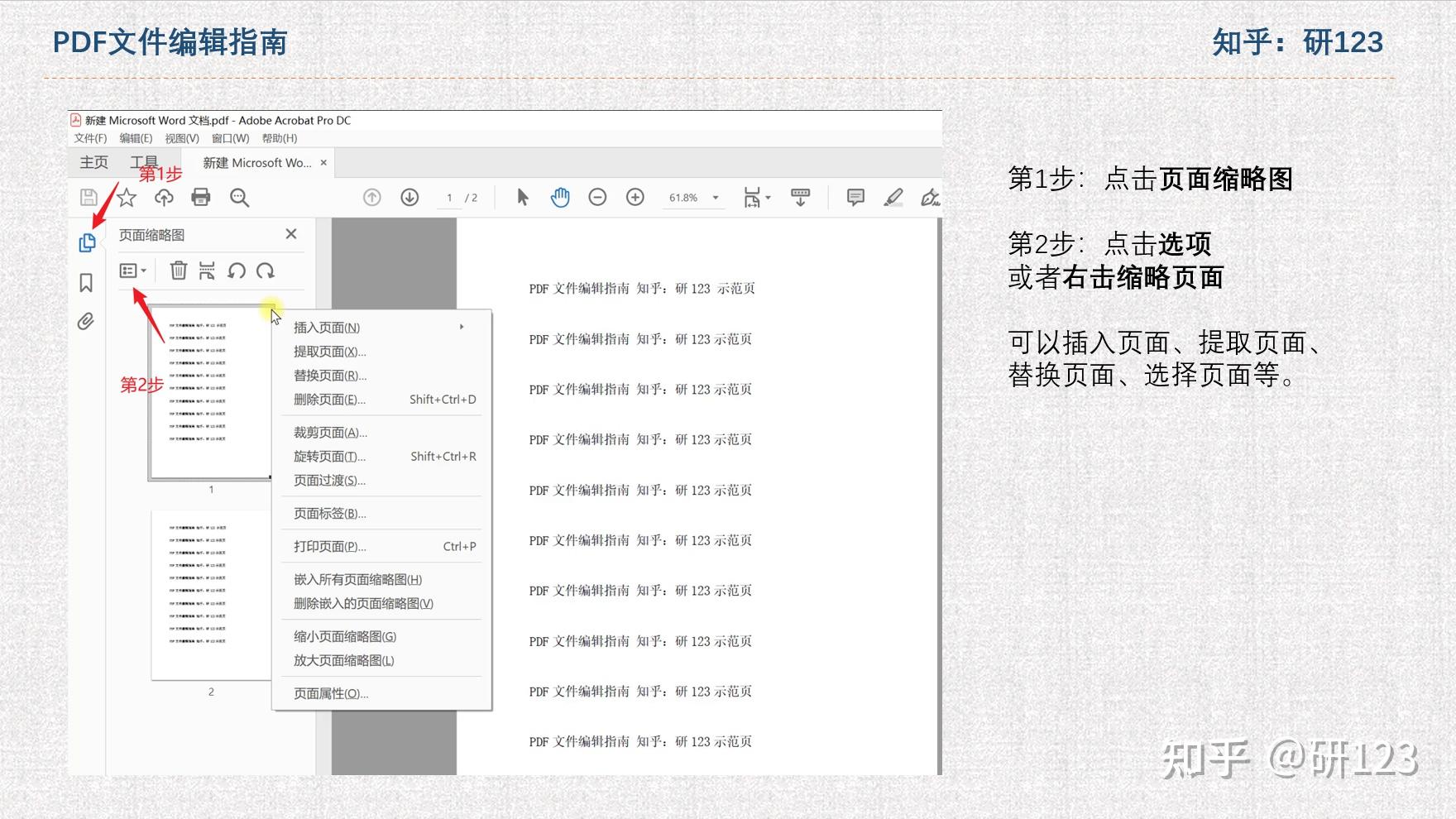Select the highlighter pen tool
1456x819 pixels.
[893, 197]
